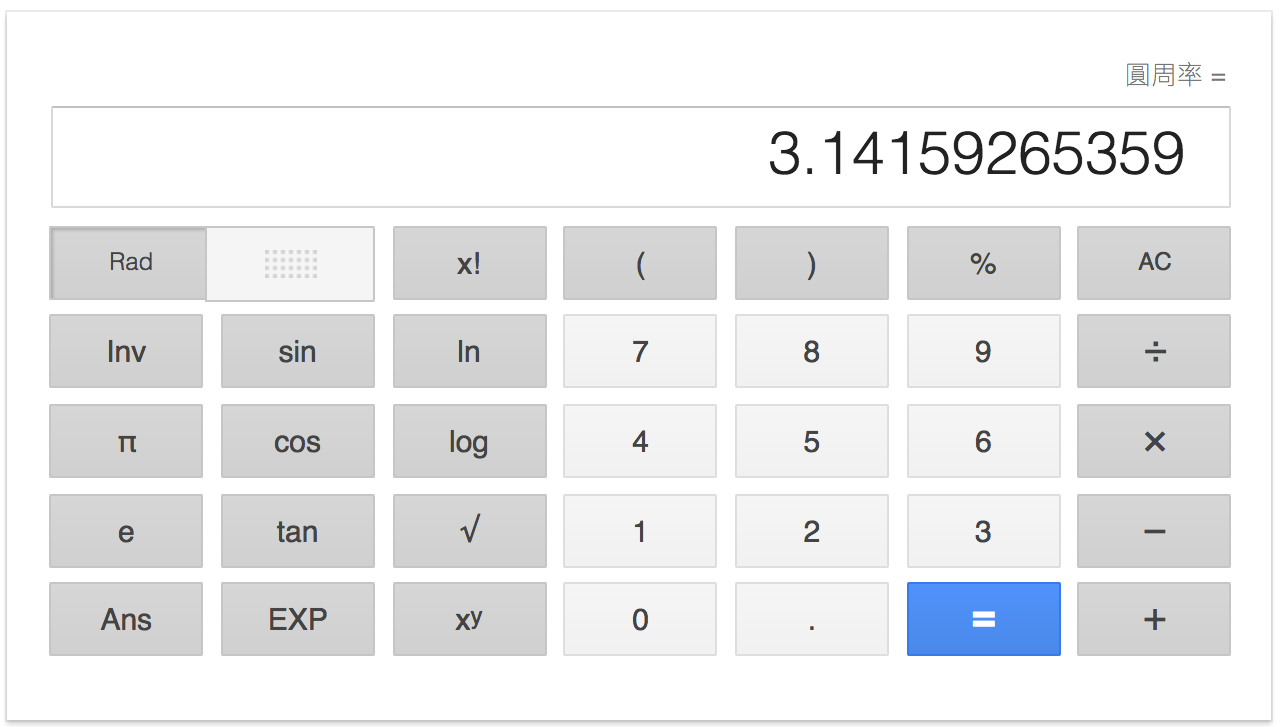Insert the previous answer with Ans
Image resolution: width=1282 pixels, height=727 pixels.
click(x=126, y=619)
